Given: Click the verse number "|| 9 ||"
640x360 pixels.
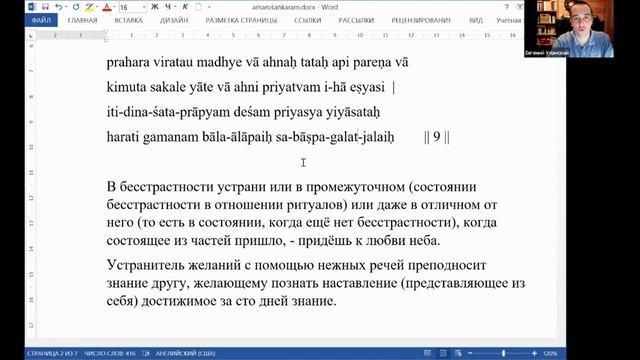Looking at the screenshot, I should (437, 137).
